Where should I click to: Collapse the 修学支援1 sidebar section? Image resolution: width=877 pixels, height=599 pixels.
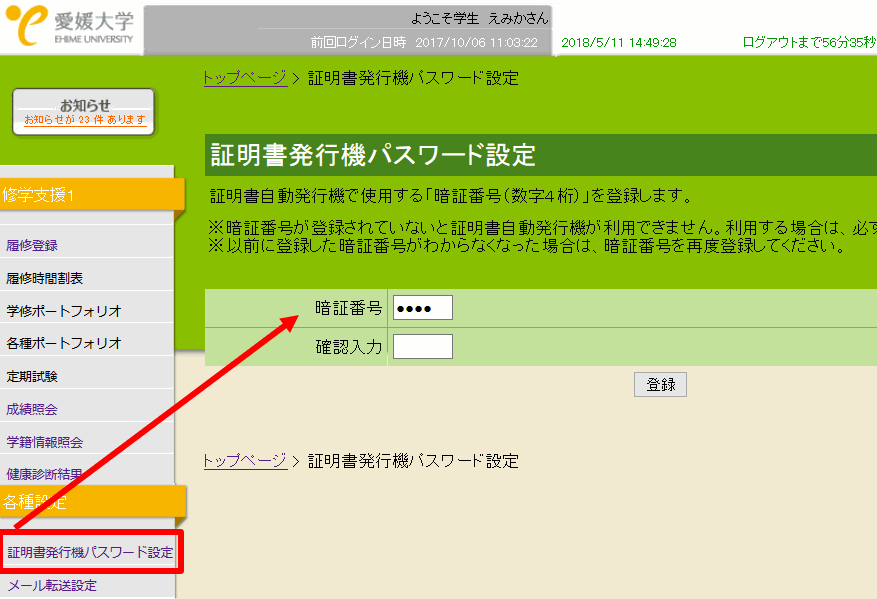[88, 195]
